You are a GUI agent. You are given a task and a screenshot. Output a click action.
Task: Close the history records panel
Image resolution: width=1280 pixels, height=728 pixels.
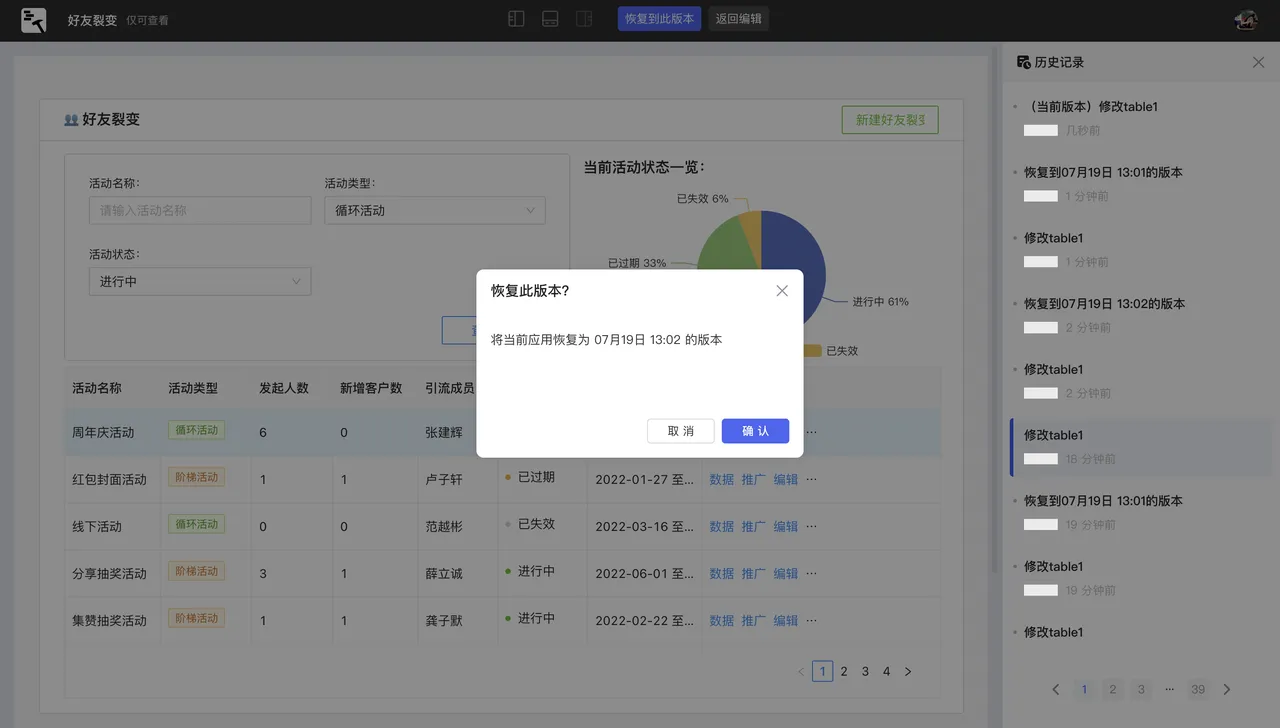click(1258, 62)
